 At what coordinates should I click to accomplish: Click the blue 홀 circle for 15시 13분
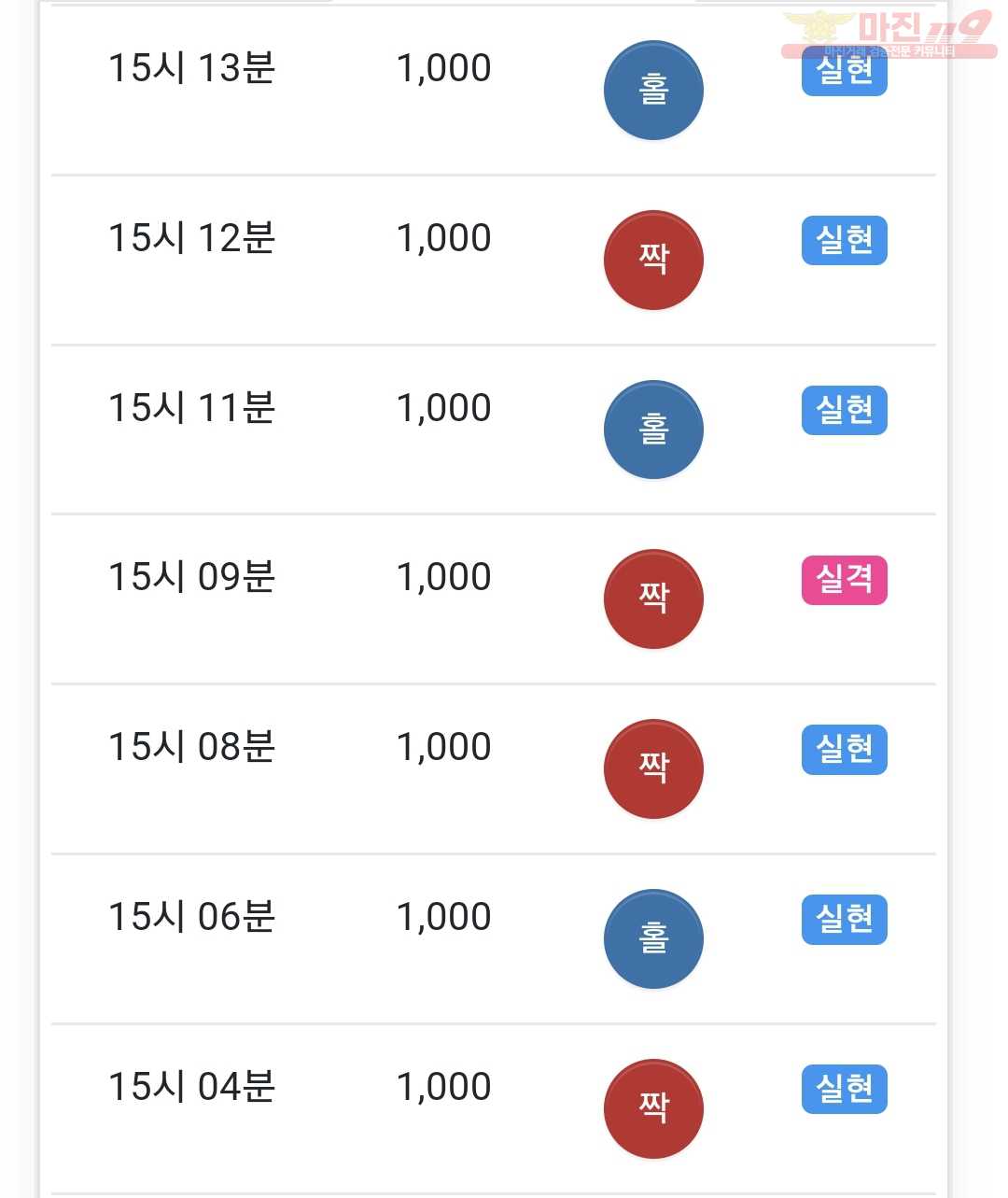653,91
